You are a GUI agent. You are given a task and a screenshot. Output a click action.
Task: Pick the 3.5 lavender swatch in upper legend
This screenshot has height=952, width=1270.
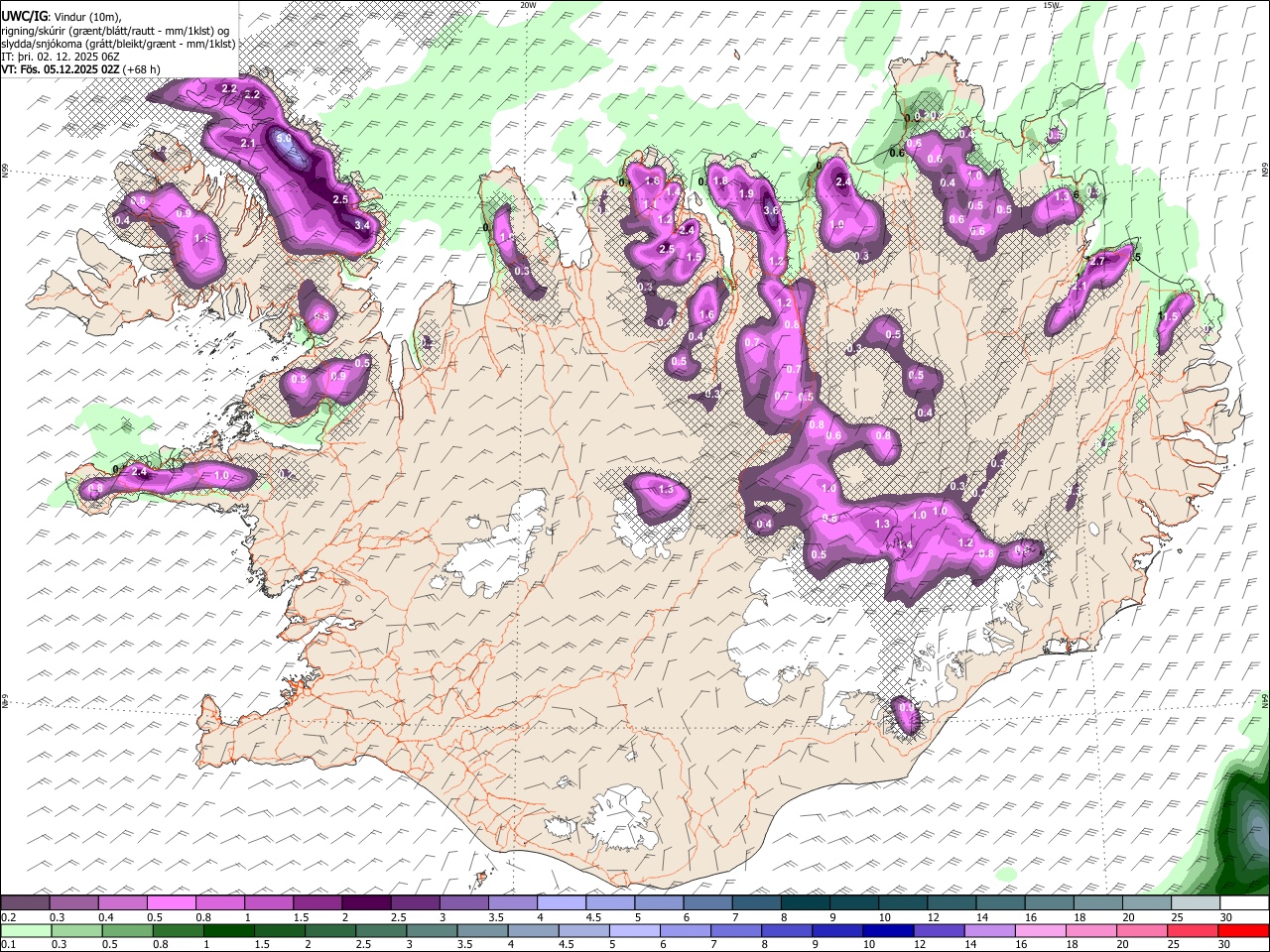[x=513, y=903]
